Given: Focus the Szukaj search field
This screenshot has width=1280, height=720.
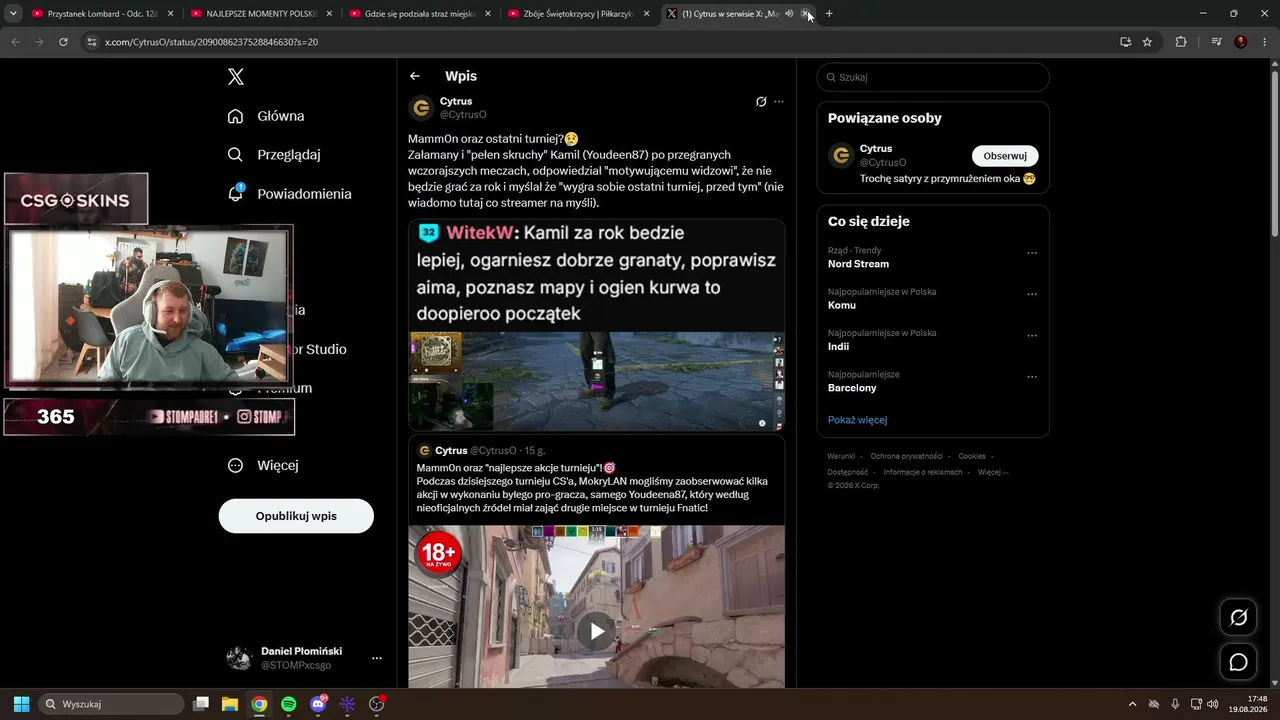Looking at the screenshot, I should 933,77.
